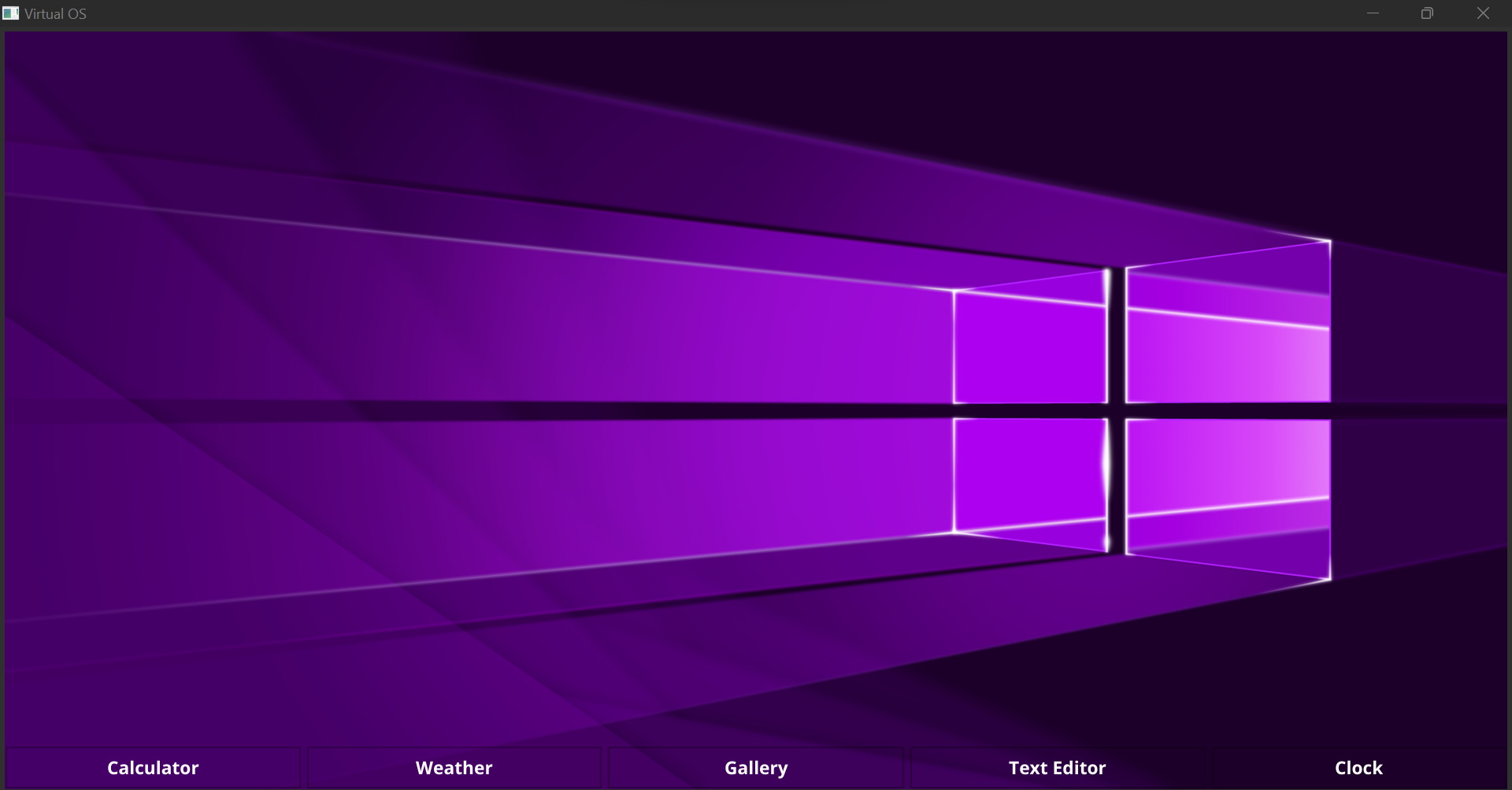This screenshot has height=790, width=1512.
Task: Start the Text Editor app
Action: click(1058, 768)
